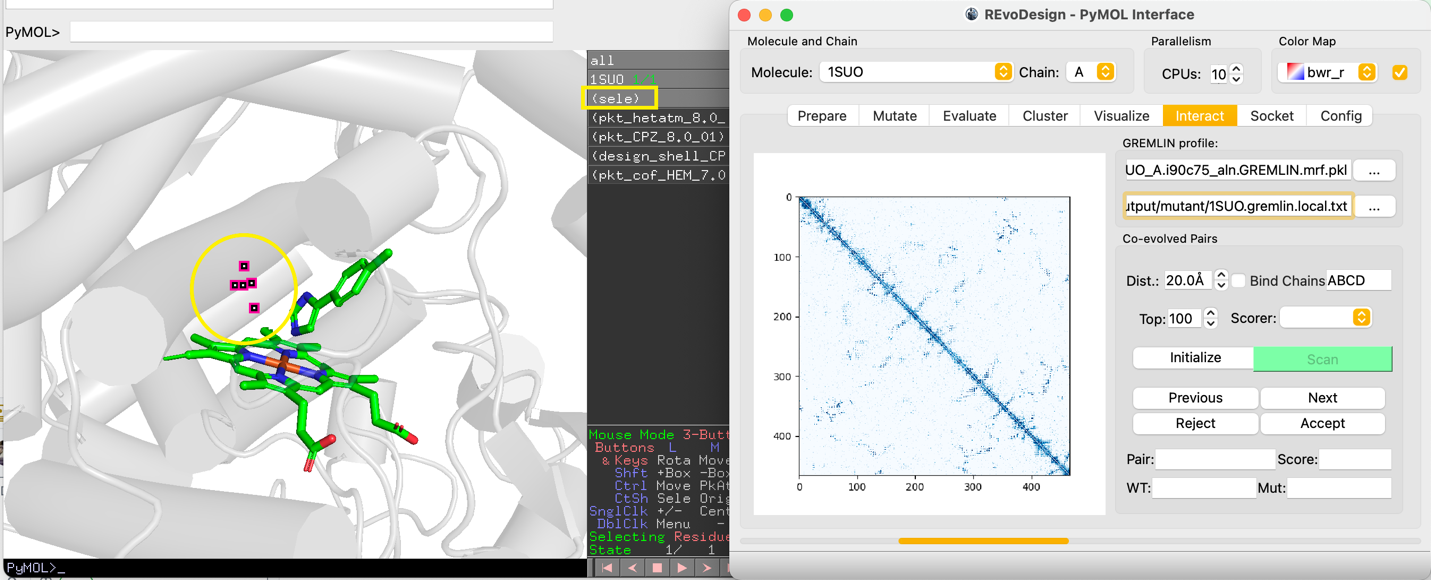Open the Chain A dropdown
This screenshot has height=580, width=1431.
1091,72
